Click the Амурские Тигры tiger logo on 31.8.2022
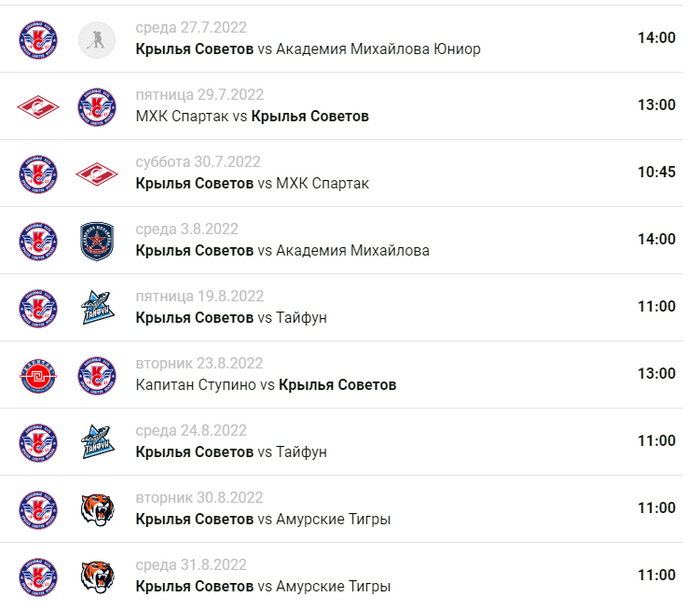700x611 pixels. tap(97, 575)
